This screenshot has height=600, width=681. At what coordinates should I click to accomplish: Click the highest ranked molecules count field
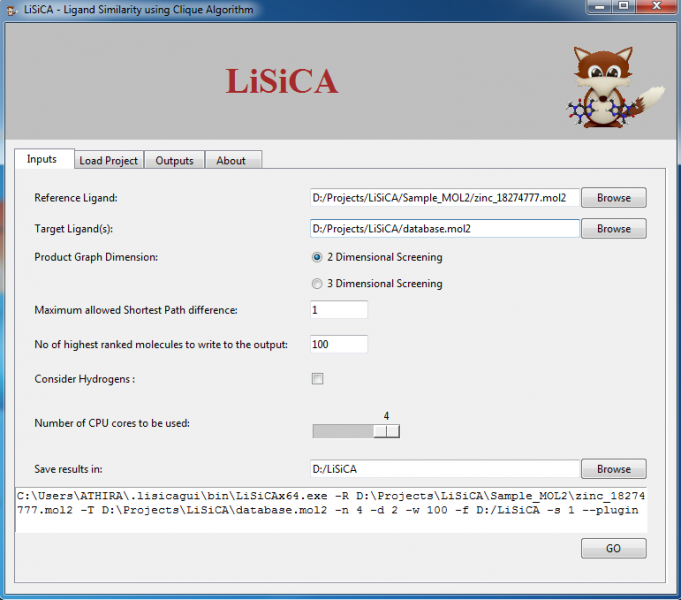pyautogui.click(x=338, y=344)
